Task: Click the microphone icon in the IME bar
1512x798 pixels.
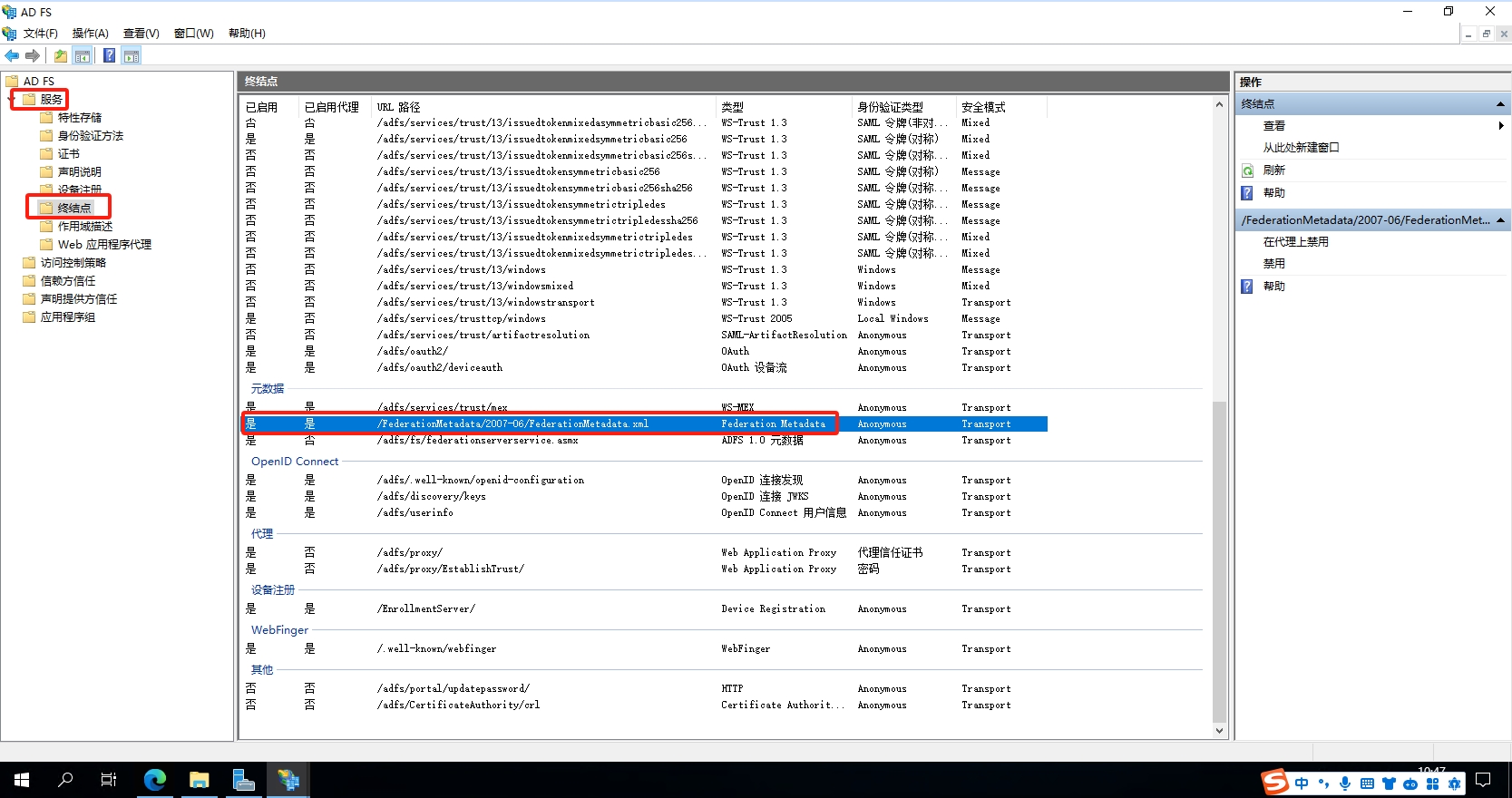Action: click(x=1344, y=783)
